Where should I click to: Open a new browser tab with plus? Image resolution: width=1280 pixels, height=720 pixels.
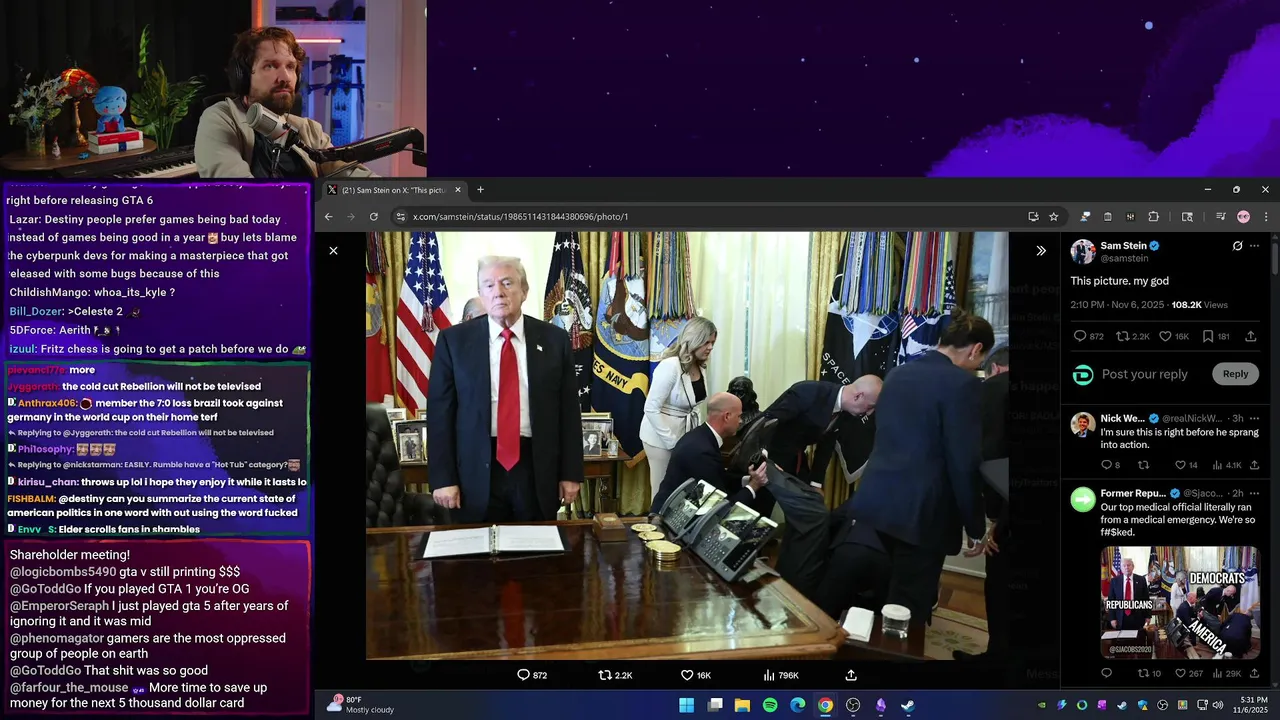click(x=480, y=190)
